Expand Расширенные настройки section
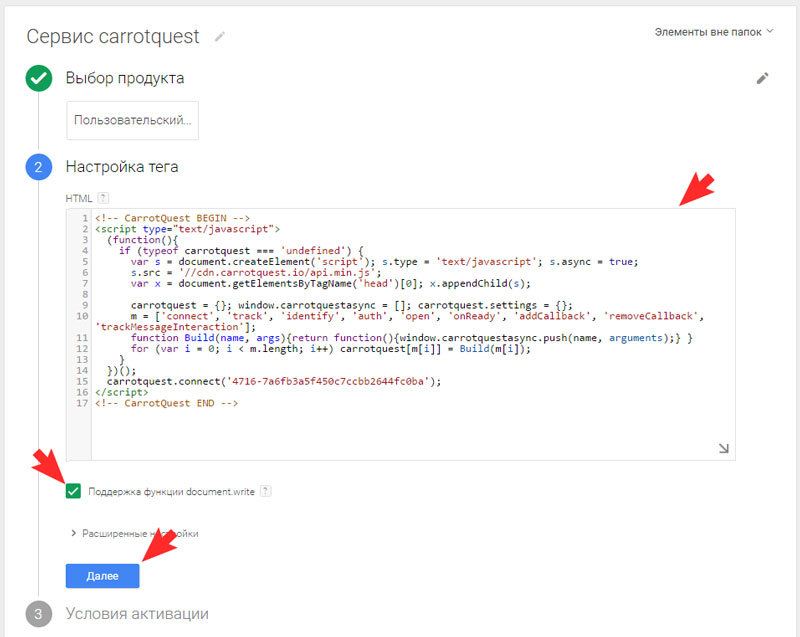Viewport: 800px width, 637px height. point(135,533)
